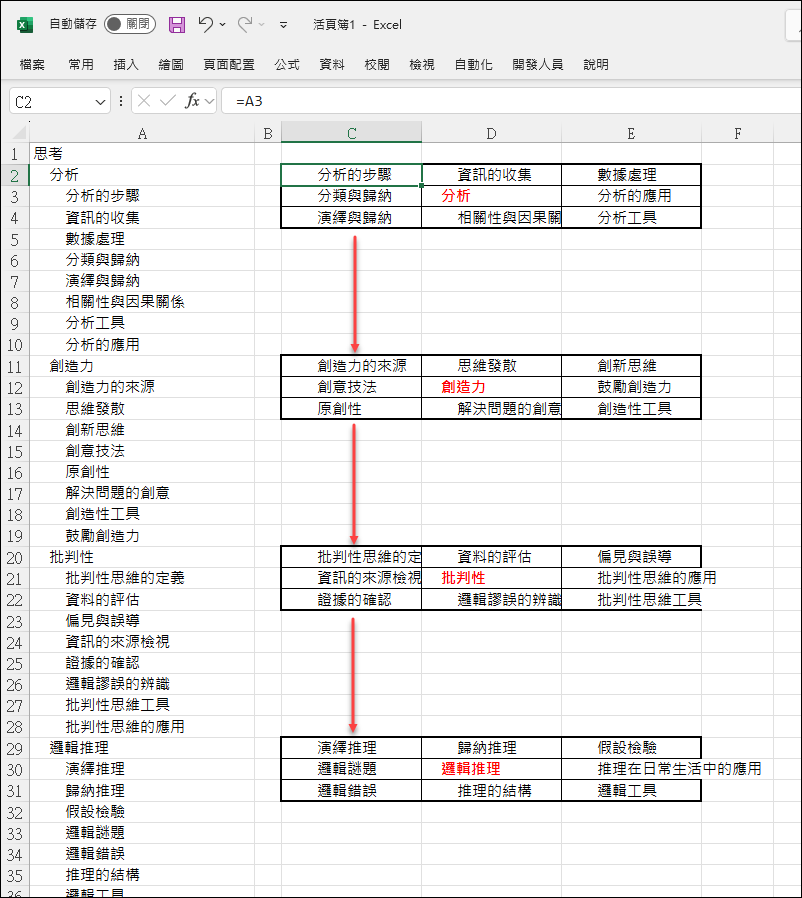Screen dimensions: 802x898
Task: Click the Name Box showing C2
Action: click(52, 101)
